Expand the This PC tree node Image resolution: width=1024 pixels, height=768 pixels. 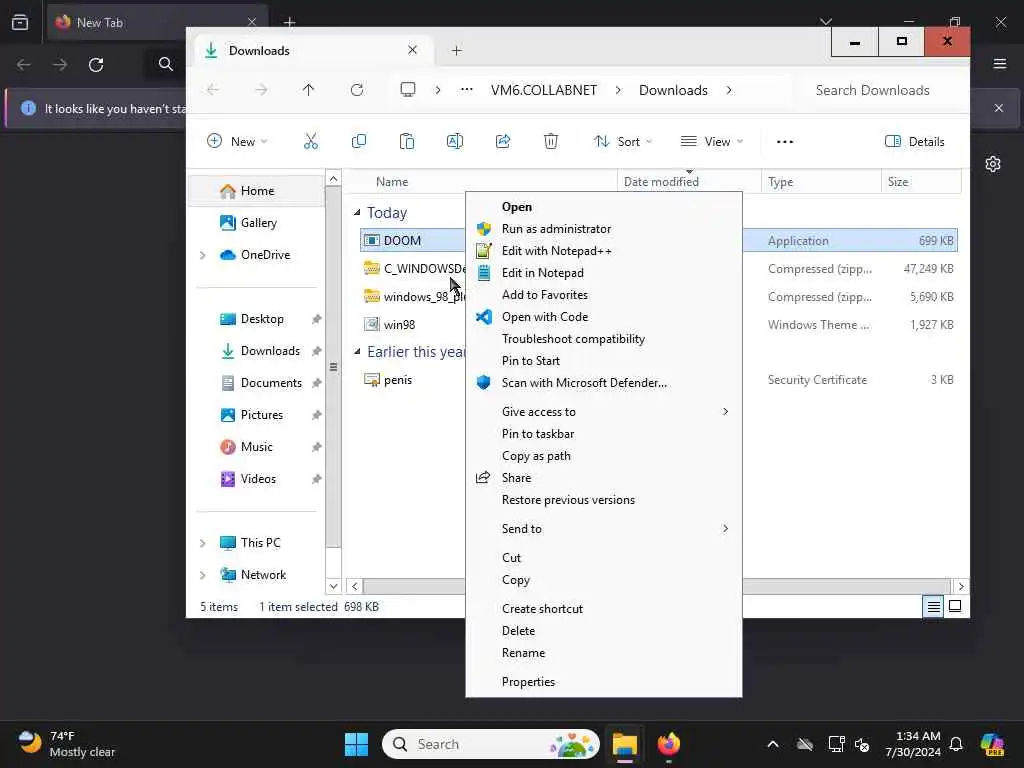point(202,543)
